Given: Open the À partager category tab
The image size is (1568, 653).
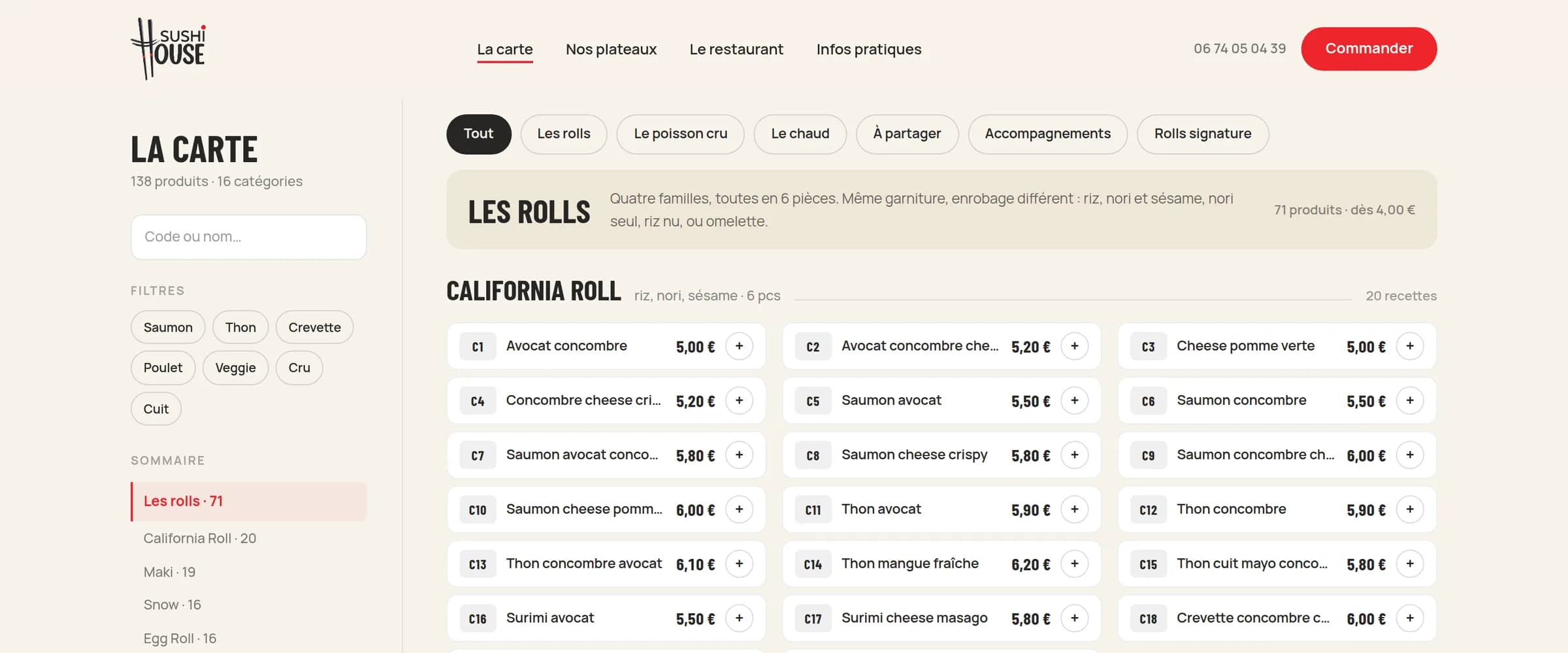Looking at the screenshot, I should (x=907, y=134).
